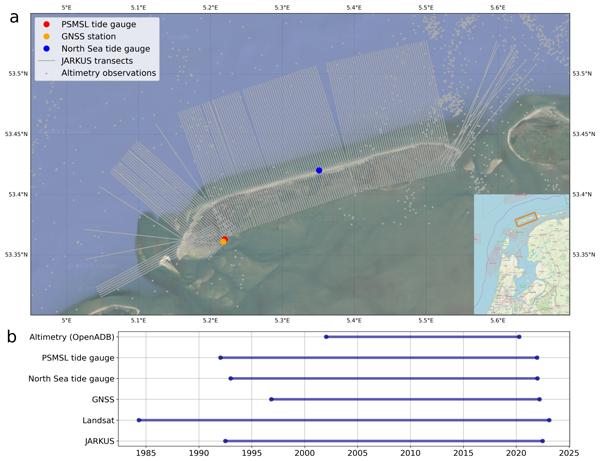Click the 2025 tick label on the time axis
The width and height of the screenshot is (600, 461).
[568, 453]
